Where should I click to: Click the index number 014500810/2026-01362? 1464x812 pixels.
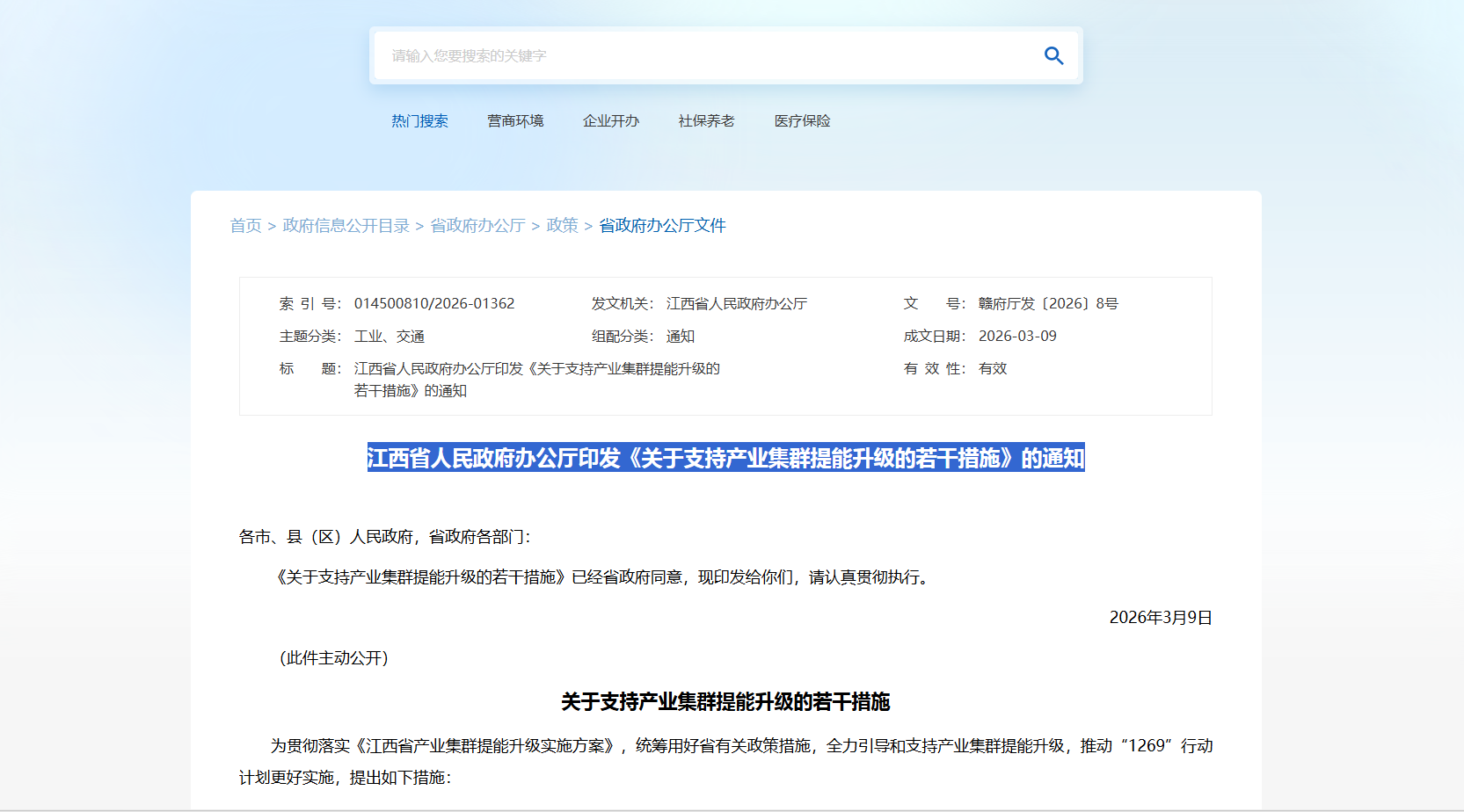434,304
